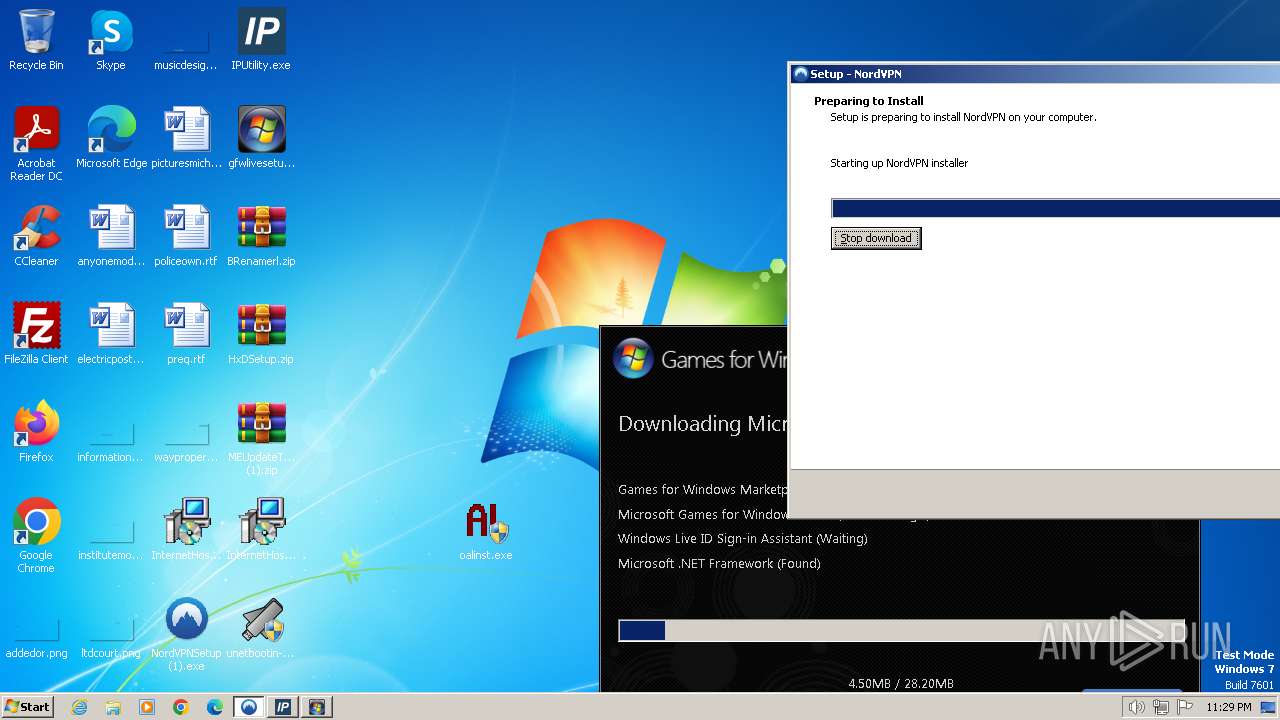Click 'Windows Live ID Sign-in Assistant (Waiting)' text
Image resolution: width=1280 pixels, height=720 pixels.
[x=742, y=538]
